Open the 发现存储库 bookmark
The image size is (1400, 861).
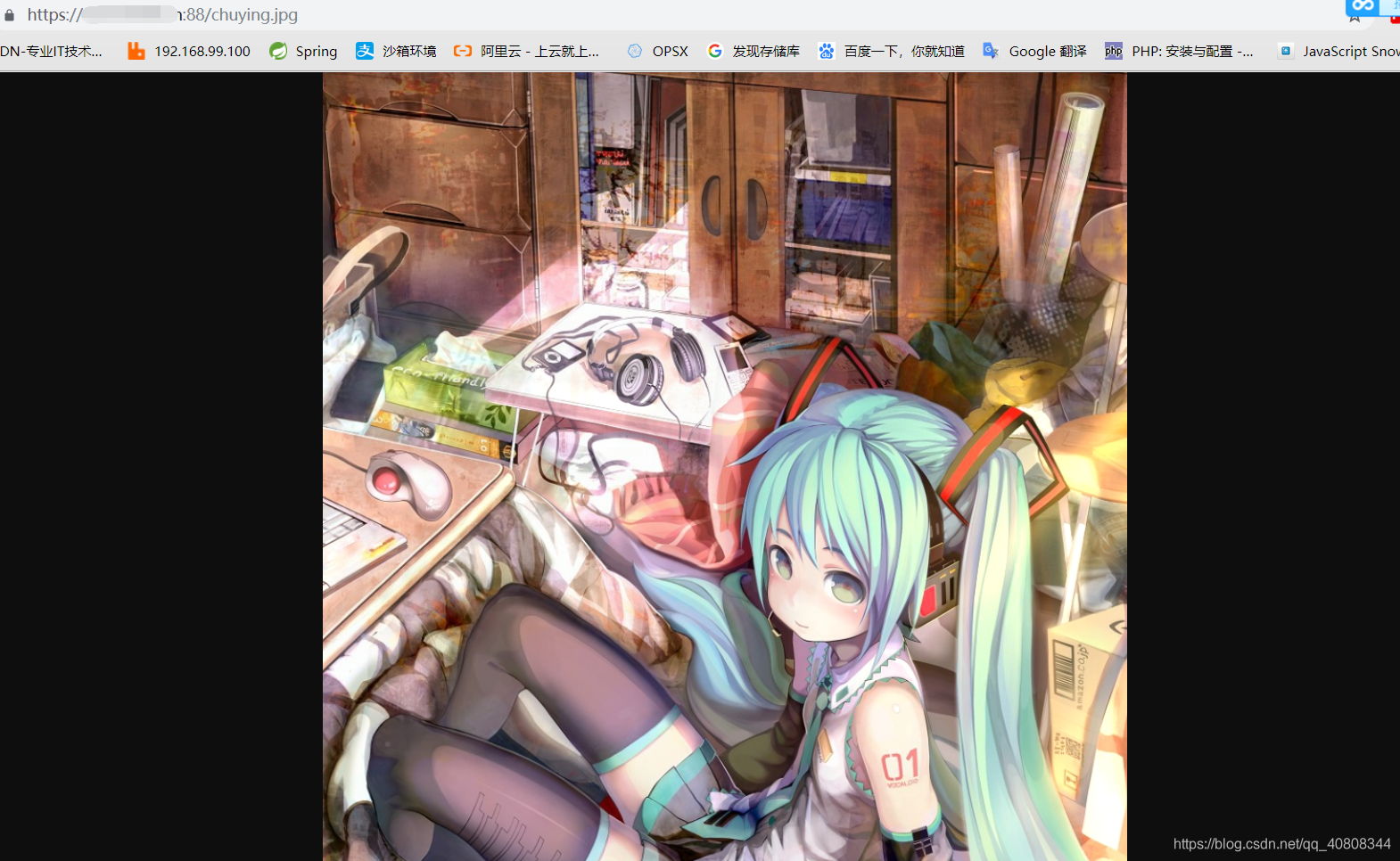click(x=766, y=52)
